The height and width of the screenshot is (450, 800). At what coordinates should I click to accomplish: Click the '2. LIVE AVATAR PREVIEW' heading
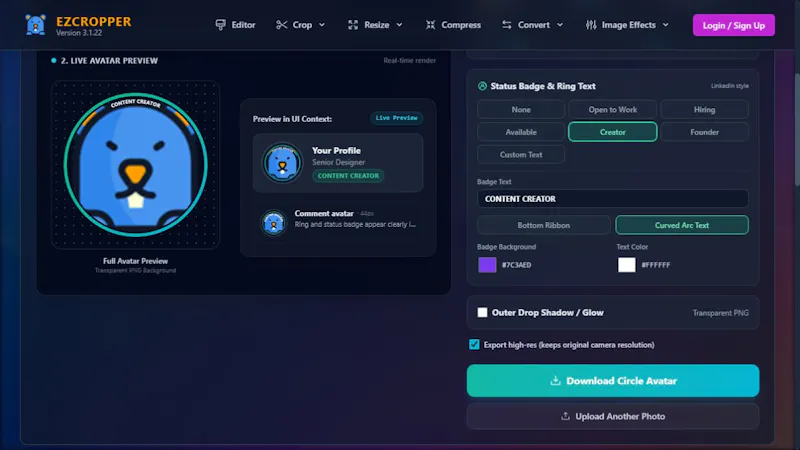(x=109, y=61)
